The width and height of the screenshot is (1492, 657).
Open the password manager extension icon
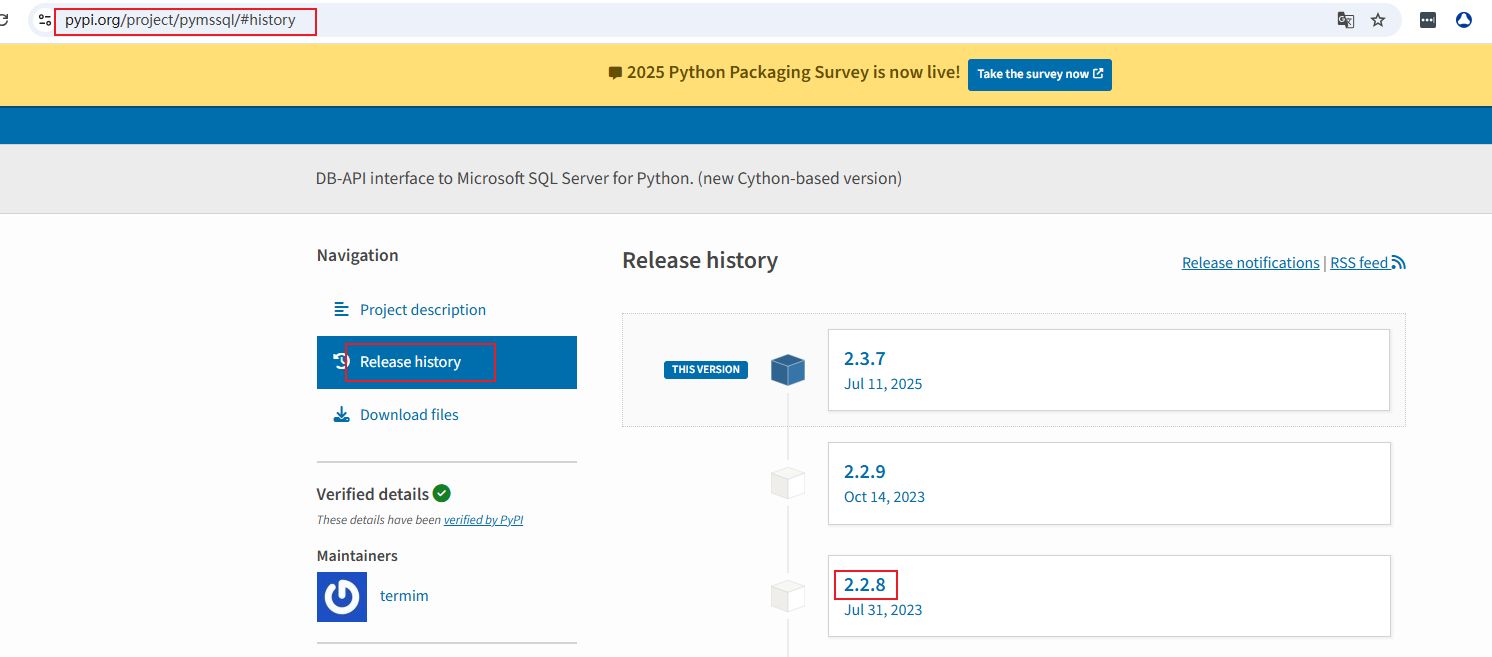pos(1428,20)
